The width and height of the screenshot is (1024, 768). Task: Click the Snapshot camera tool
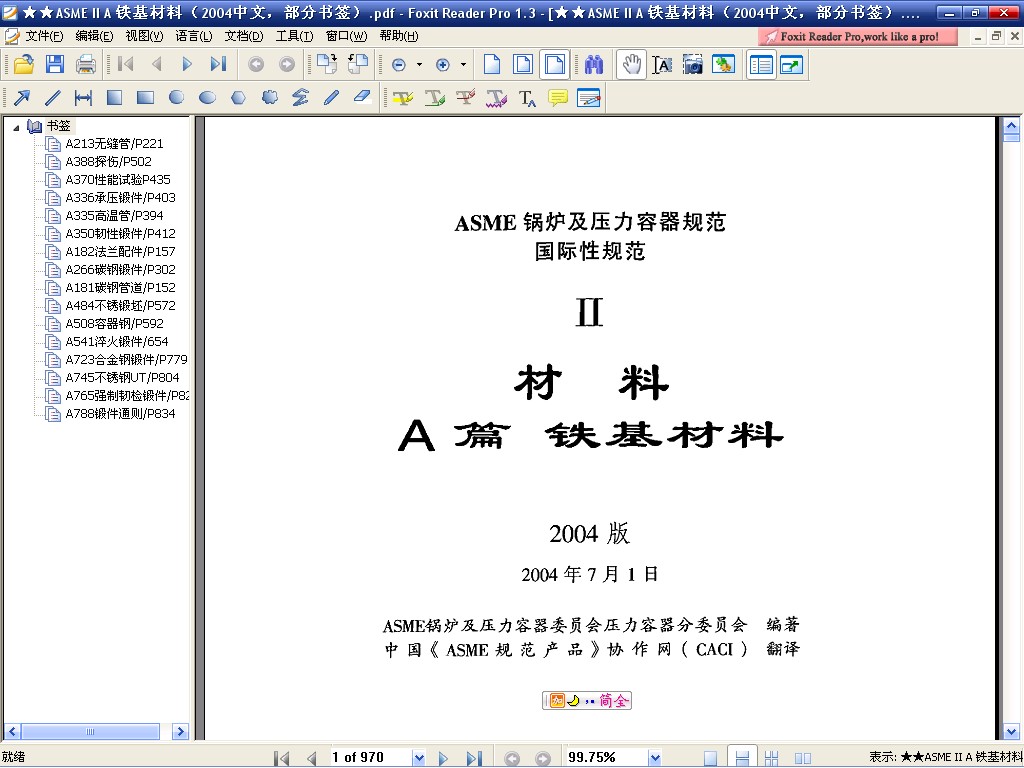tap(692, 64)
